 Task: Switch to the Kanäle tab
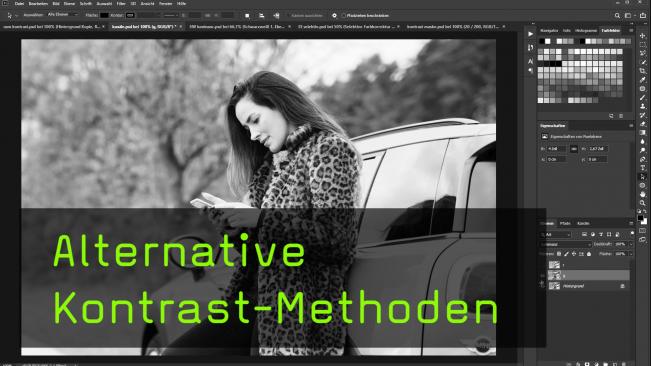point(583,223)
